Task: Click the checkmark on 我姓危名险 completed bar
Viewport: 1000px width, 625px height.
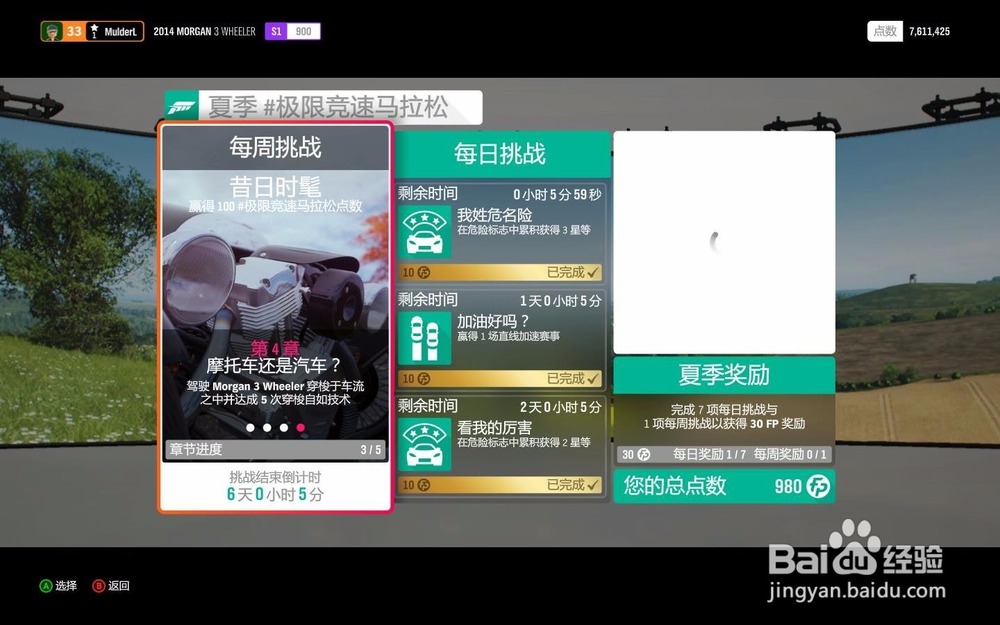Action: pos(593,273)
